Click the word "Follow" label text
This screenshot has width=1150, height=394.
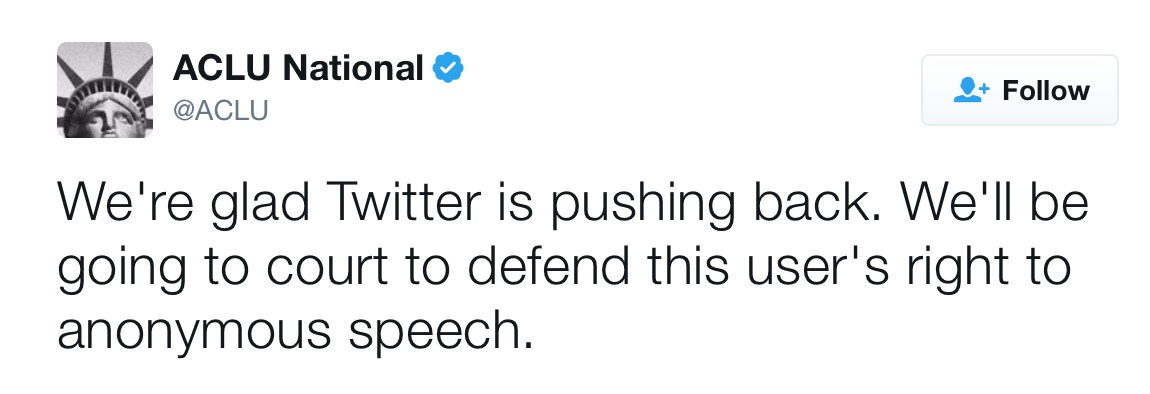tap(1045, 91)
